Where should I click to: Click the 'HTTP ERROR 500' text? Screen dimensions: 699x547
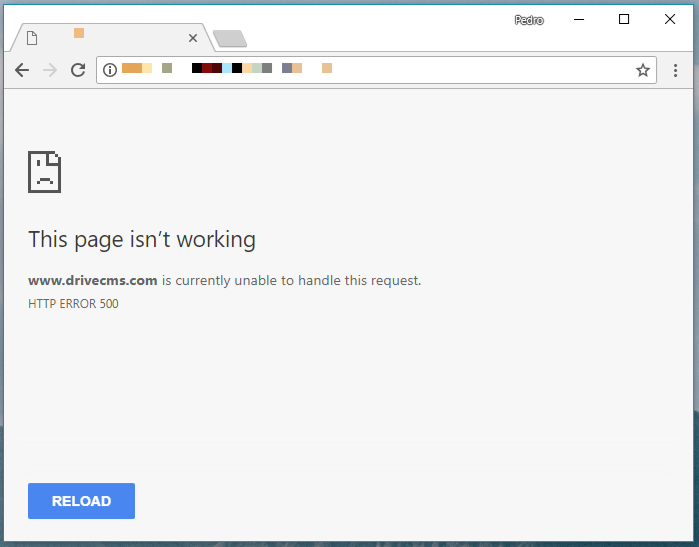click(73, 304)
